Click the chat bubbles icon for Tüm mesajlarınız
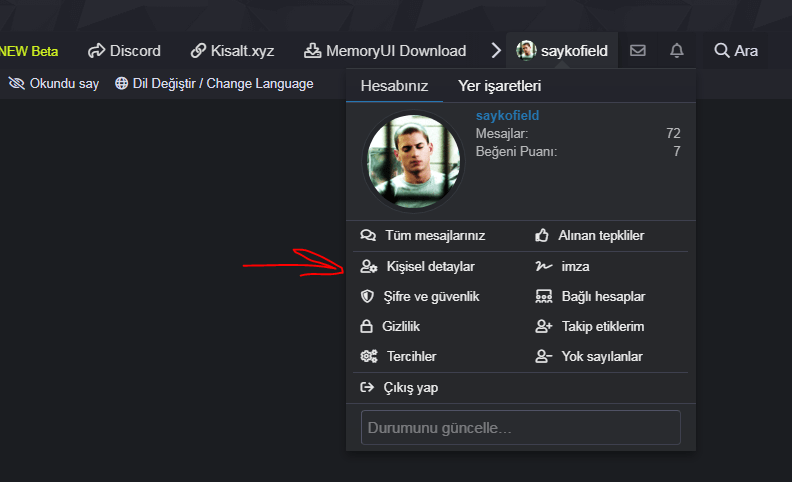The width and height of the screenshot is (792, 482). (x=368, y=235)
